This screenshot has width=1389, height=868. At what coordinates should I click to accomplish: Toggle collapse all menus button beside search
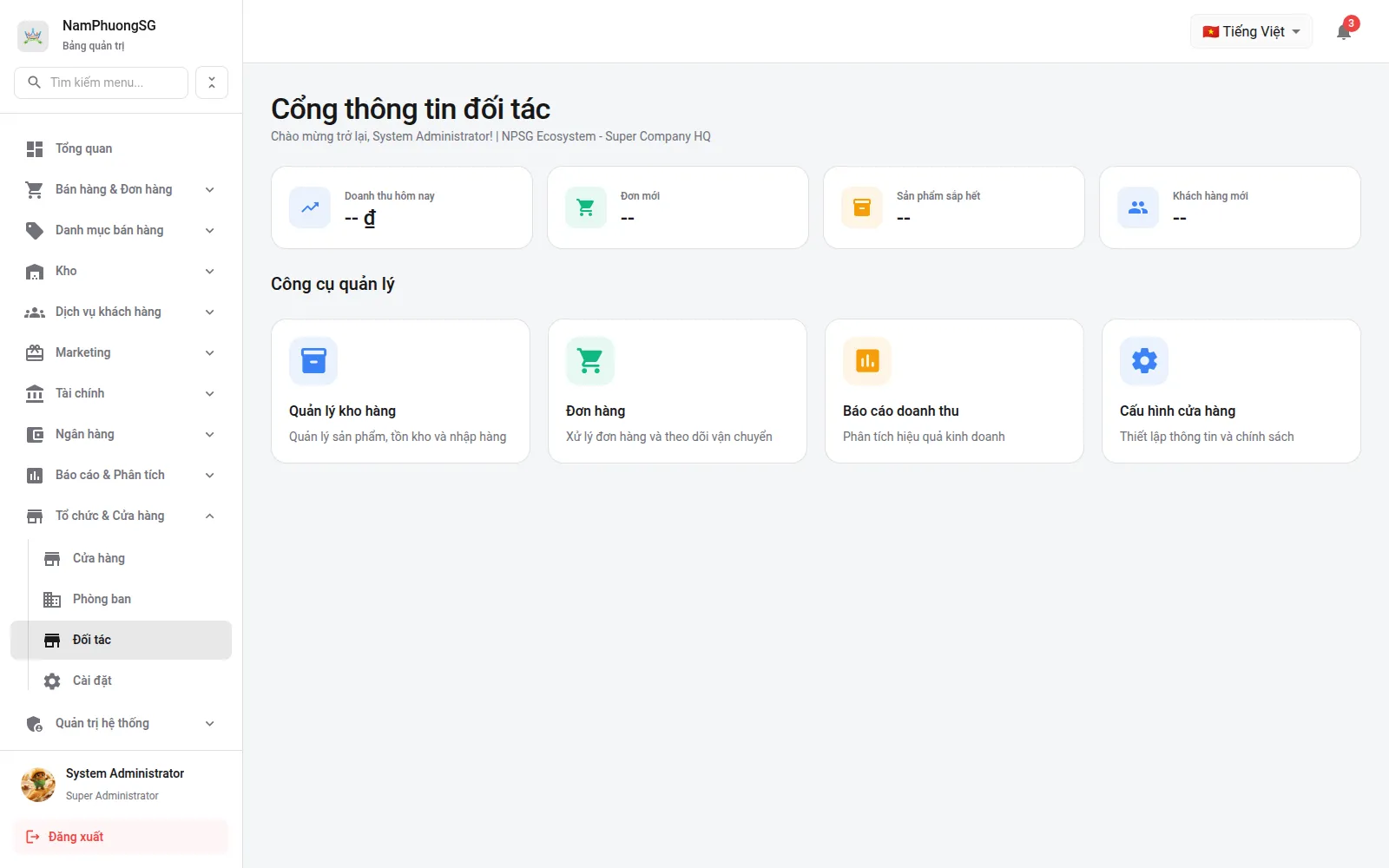pos(212,82)
